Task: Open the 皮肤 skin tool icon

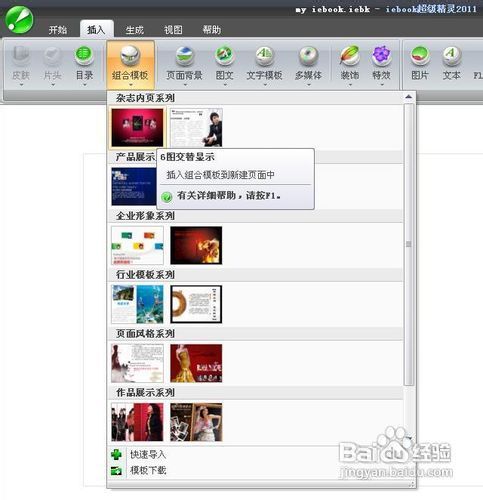Action: (21, 56)
